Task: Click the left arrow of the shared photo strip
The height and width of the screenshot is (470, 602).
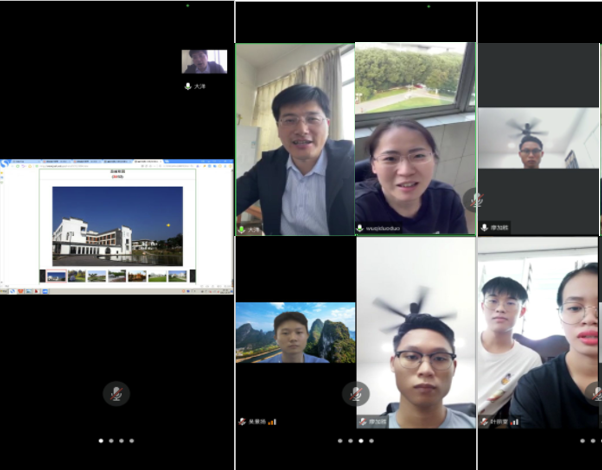Action: 42,276
